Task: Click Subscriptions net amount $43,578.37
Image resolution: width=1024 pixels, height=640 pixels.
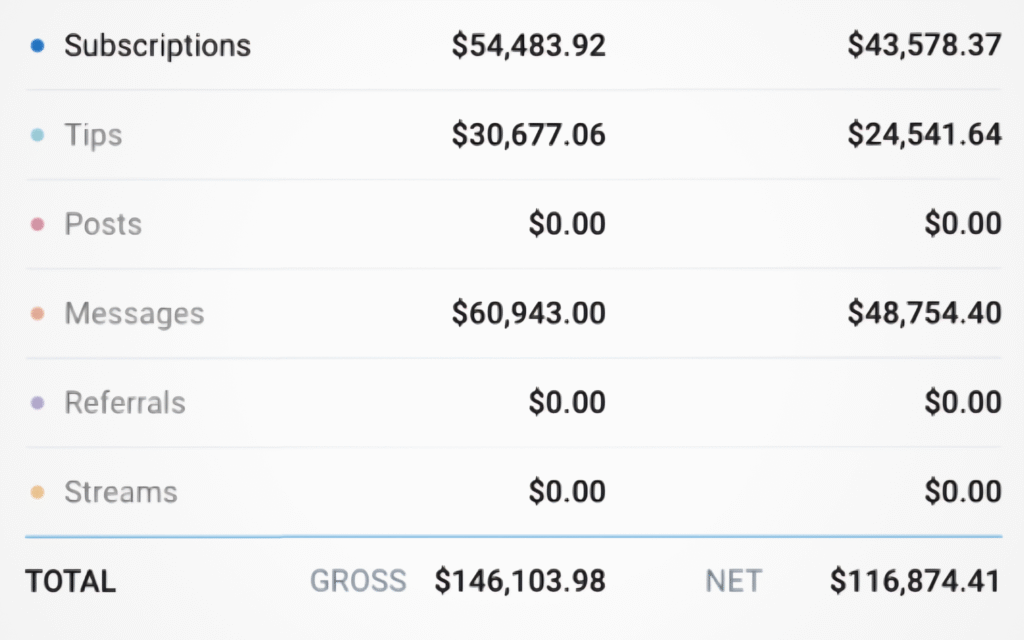Action: tap(924, 46)
